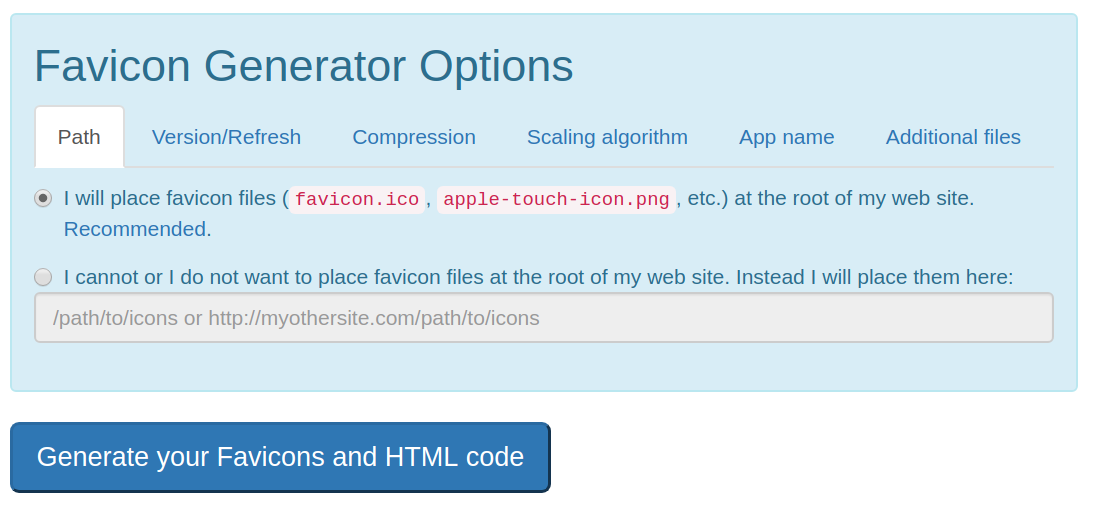Image resolution: width=1094 pixels, height=512 pixels.
Task: Click empty blue panel area below path field
Action: tap(544, 367)
